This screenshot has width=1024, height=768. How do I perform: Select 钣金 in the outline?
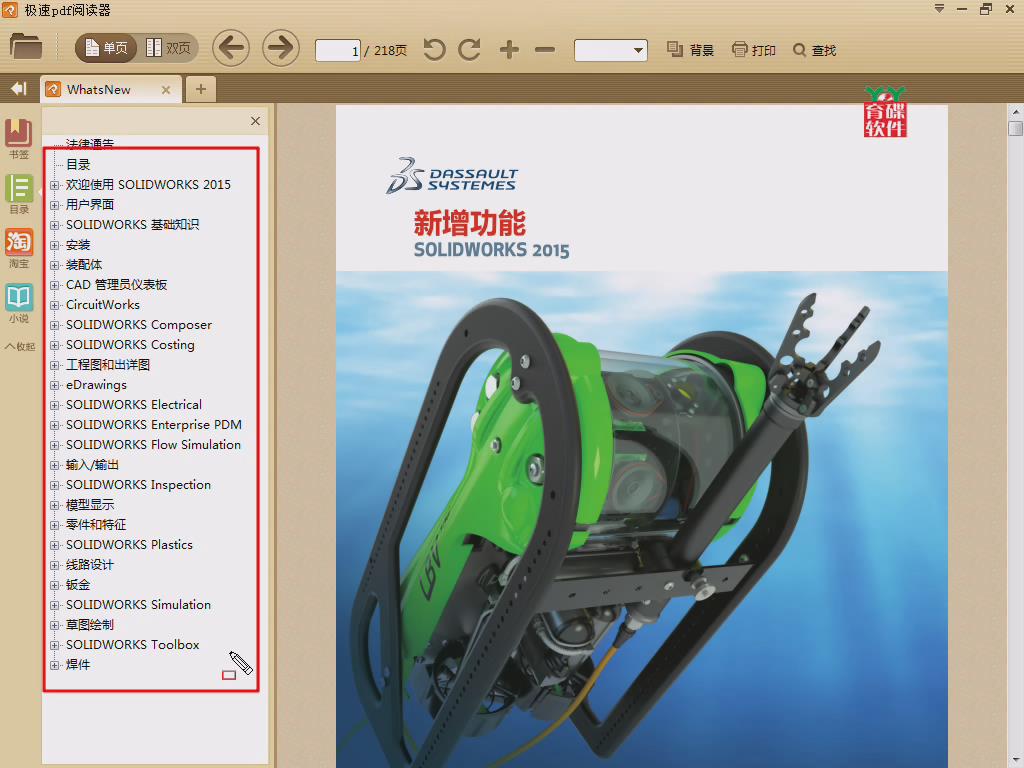[x=78, y=584]
